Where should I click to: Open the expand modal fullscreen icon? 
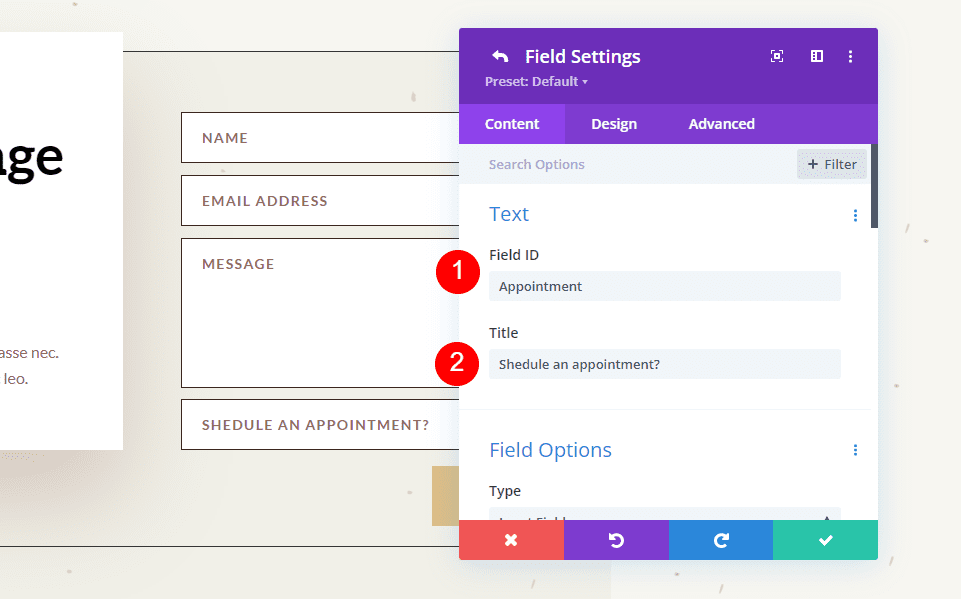(x=777, y=57)
